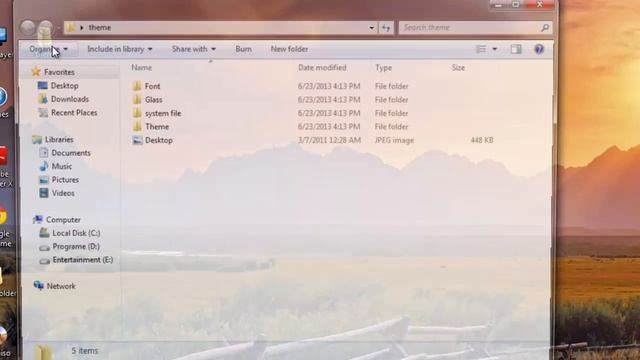Click the 5 items status text
The height and width of the screenshot is (360, 640).
tap(85, 351)
